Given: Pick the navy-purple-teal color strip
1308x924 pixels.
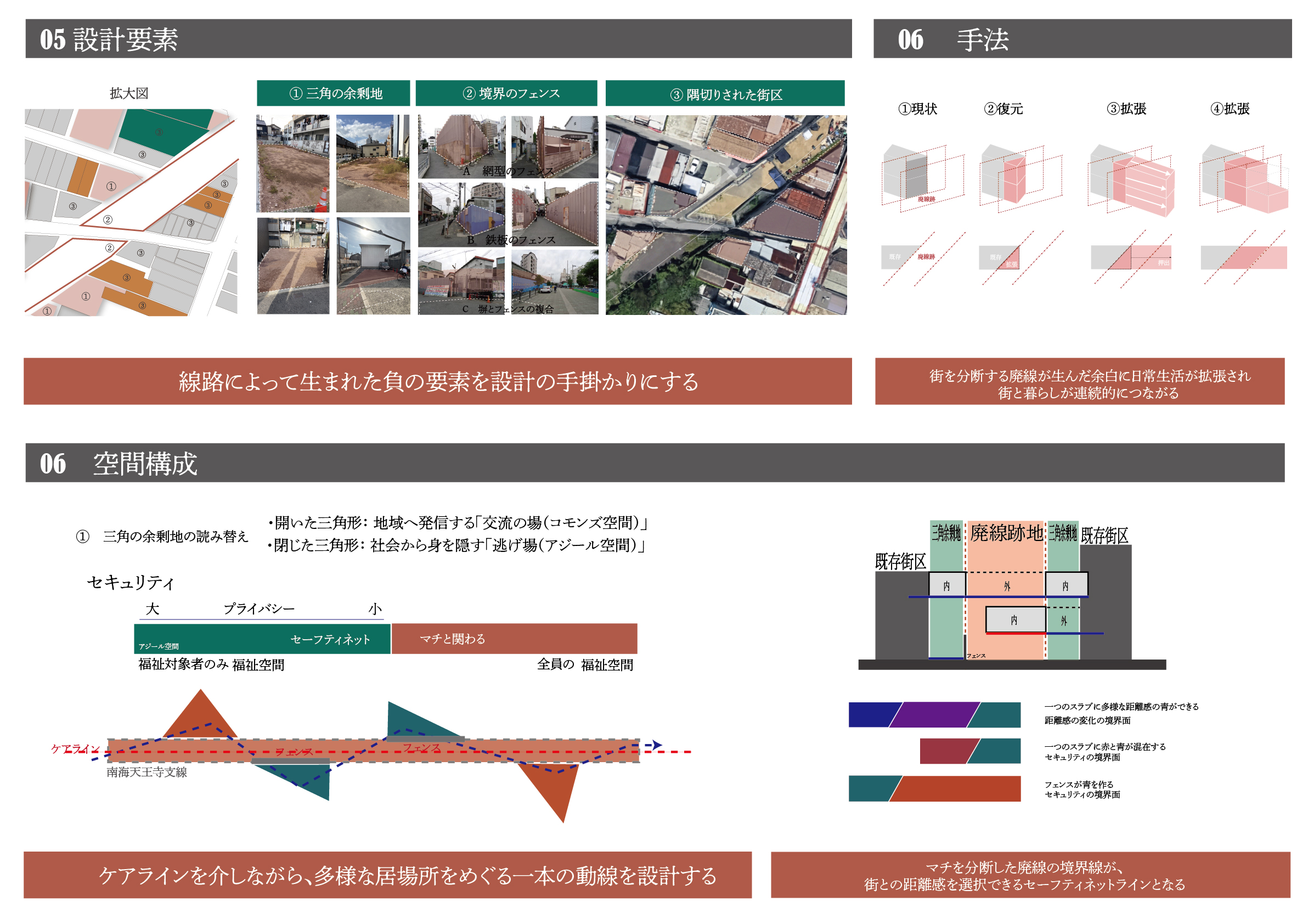Looking at the screenshot, I should (x=934, y=714).
